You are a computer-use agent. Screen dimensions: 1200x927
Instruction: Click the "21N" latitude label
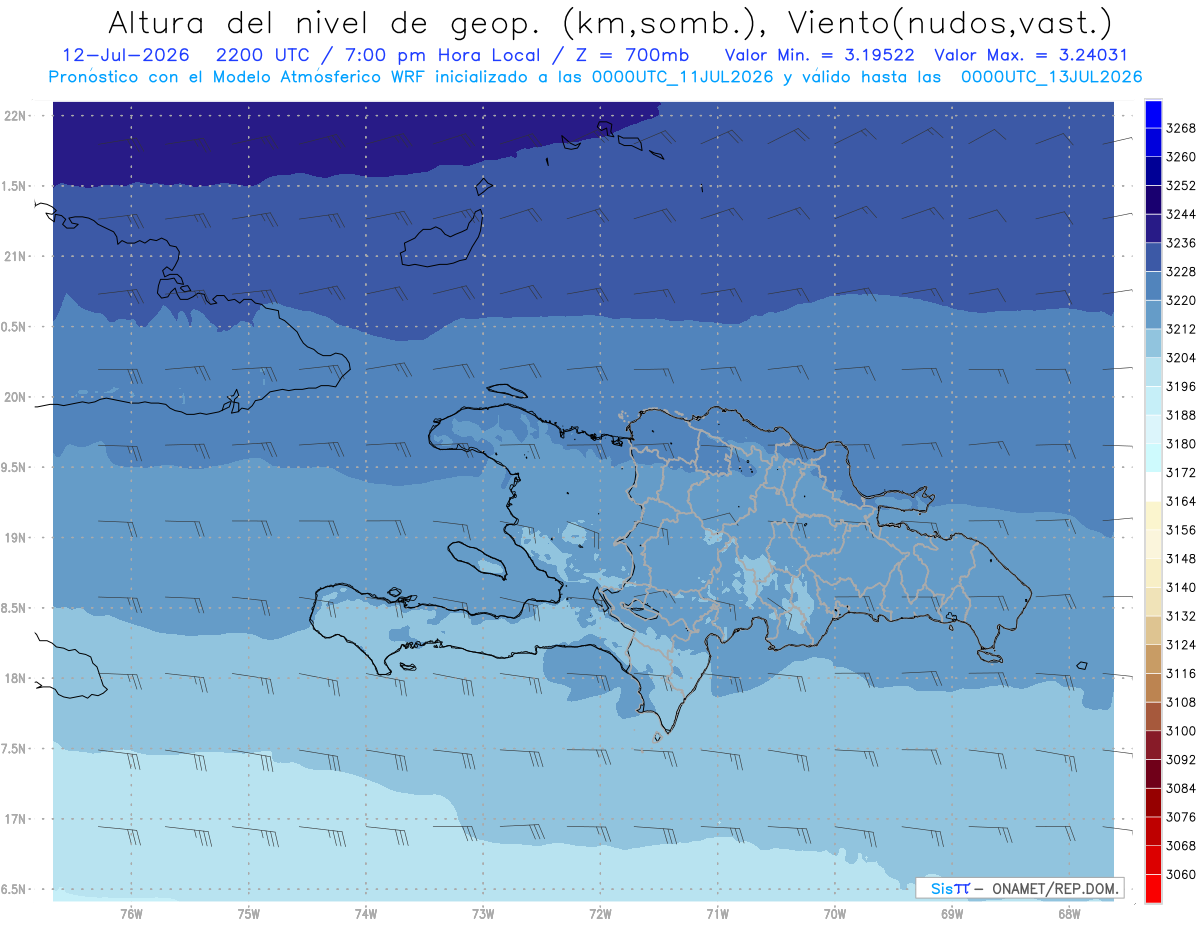click(16, 256)
